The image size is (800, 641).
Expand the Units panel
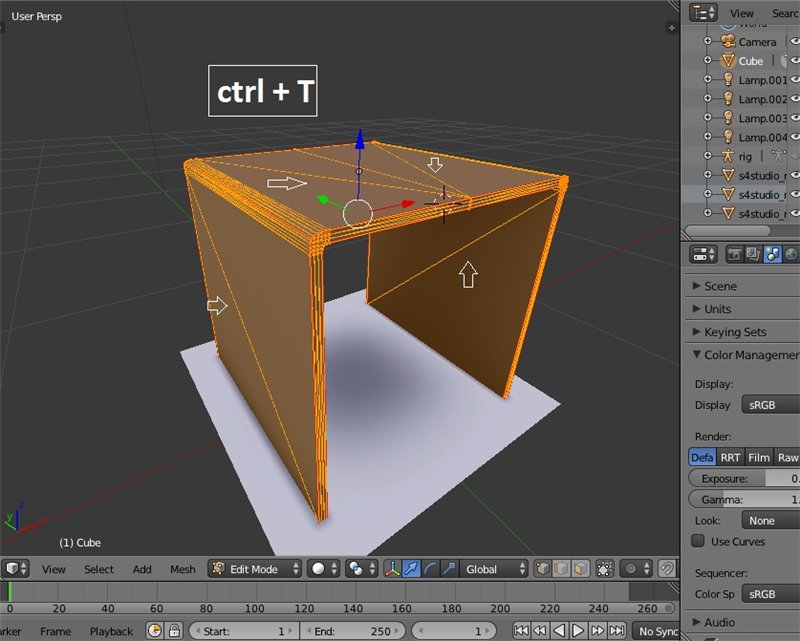point(718,309)
